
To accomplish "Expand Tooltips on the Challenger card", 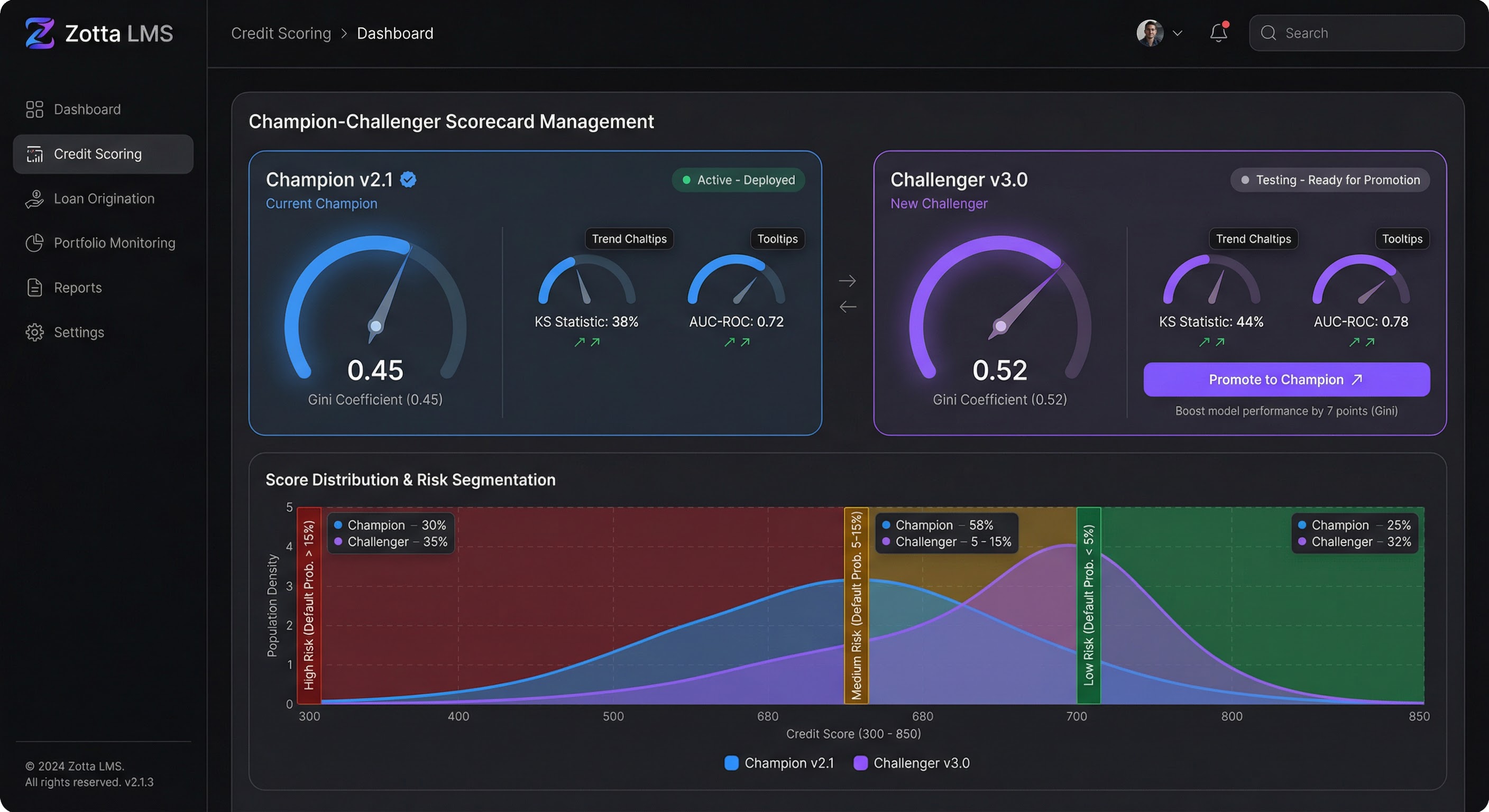I will pos(1402,239).
